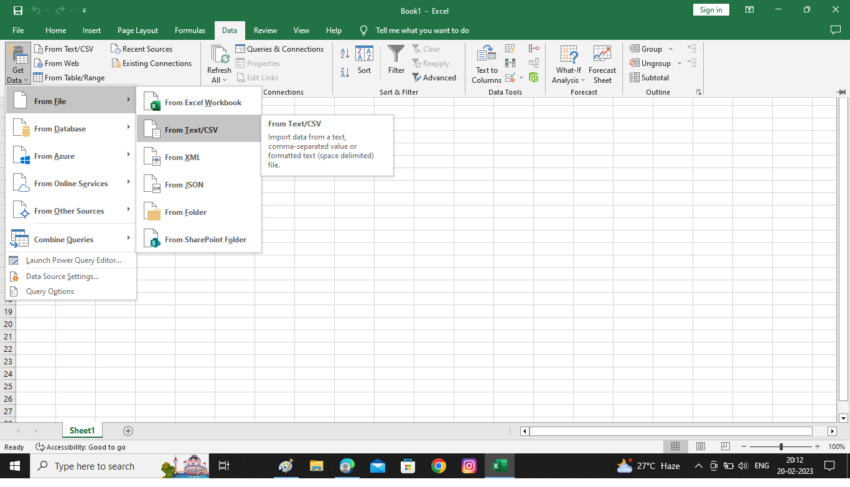The width and height of the screenshot is (850, 487).
Task: Open What-If Analysis dropdown
Action: 568,64
